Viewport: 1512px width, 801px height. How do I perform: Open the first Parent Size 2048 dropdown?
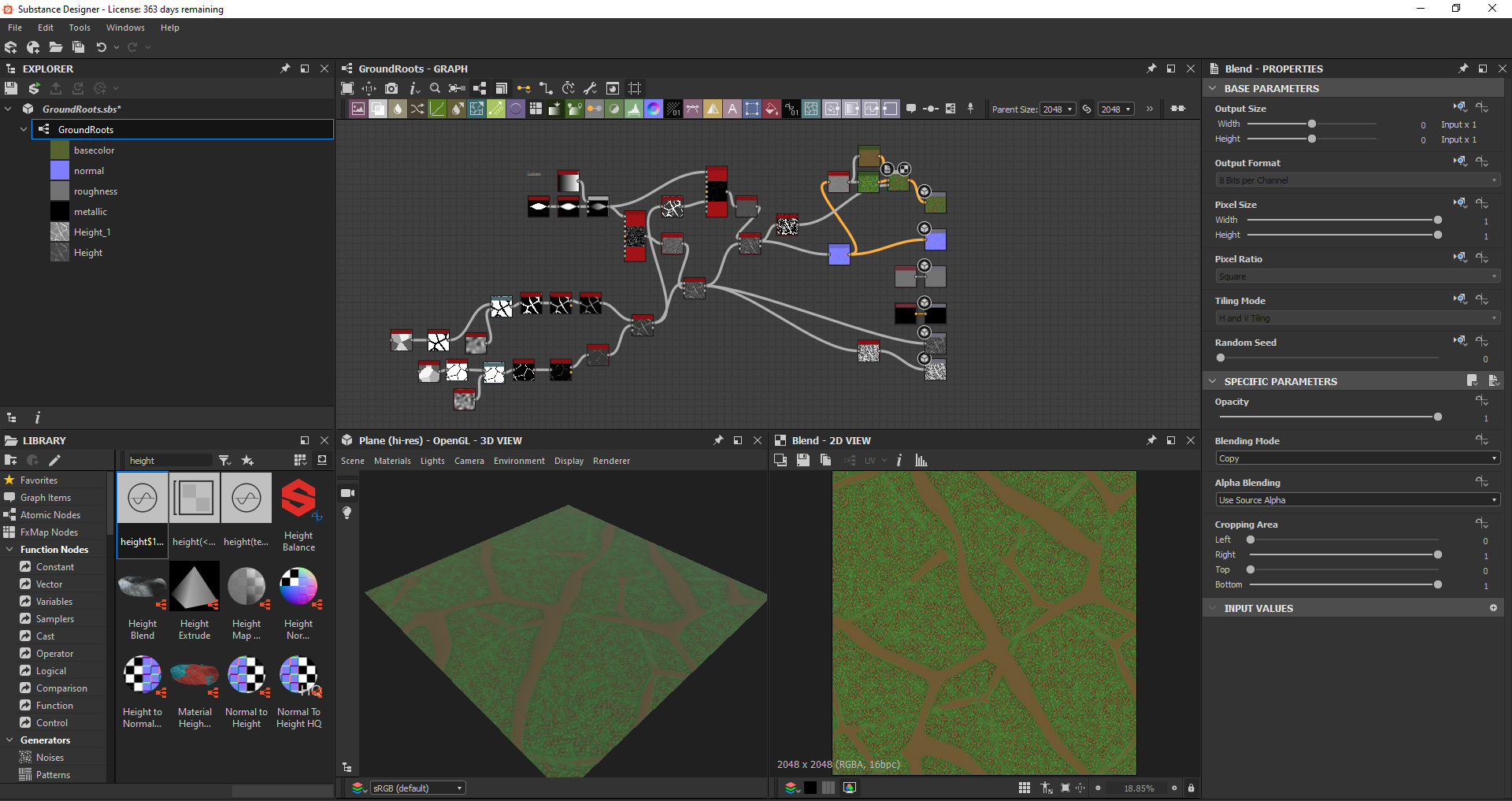(1058, 109)
